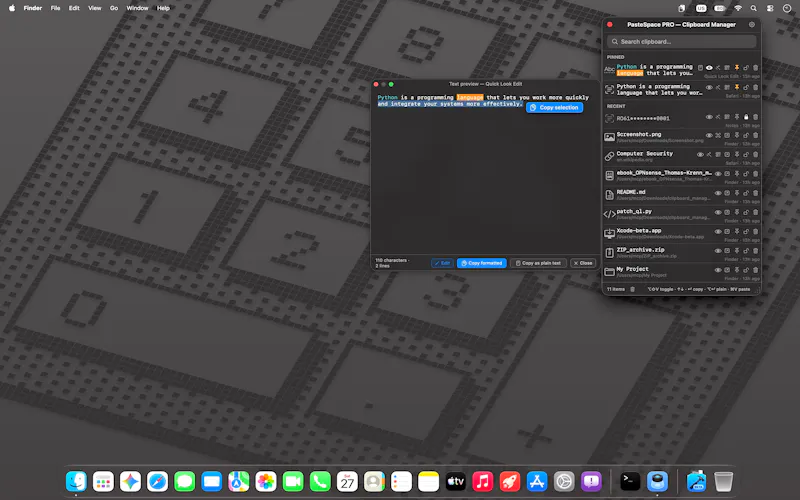The height and width of the screenshot is (500, 800).
Task: Click the highlighted word language in preview
Action: (x=470, y=97)
